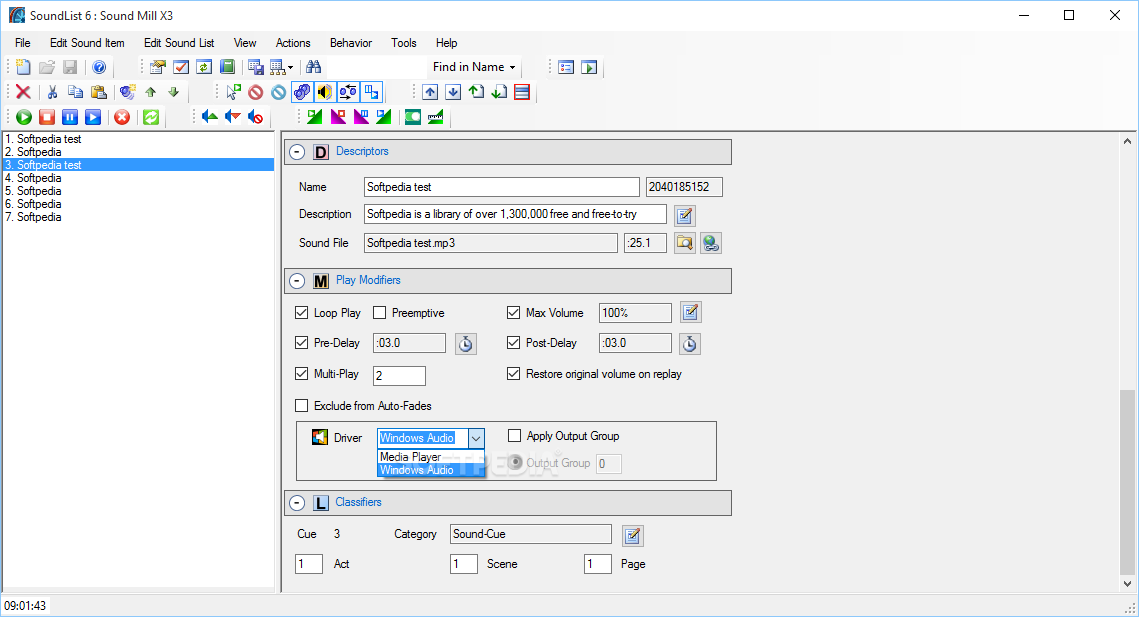Click the blue Pause button
This screenshot has height=617, width=1139.
[70, 117]
